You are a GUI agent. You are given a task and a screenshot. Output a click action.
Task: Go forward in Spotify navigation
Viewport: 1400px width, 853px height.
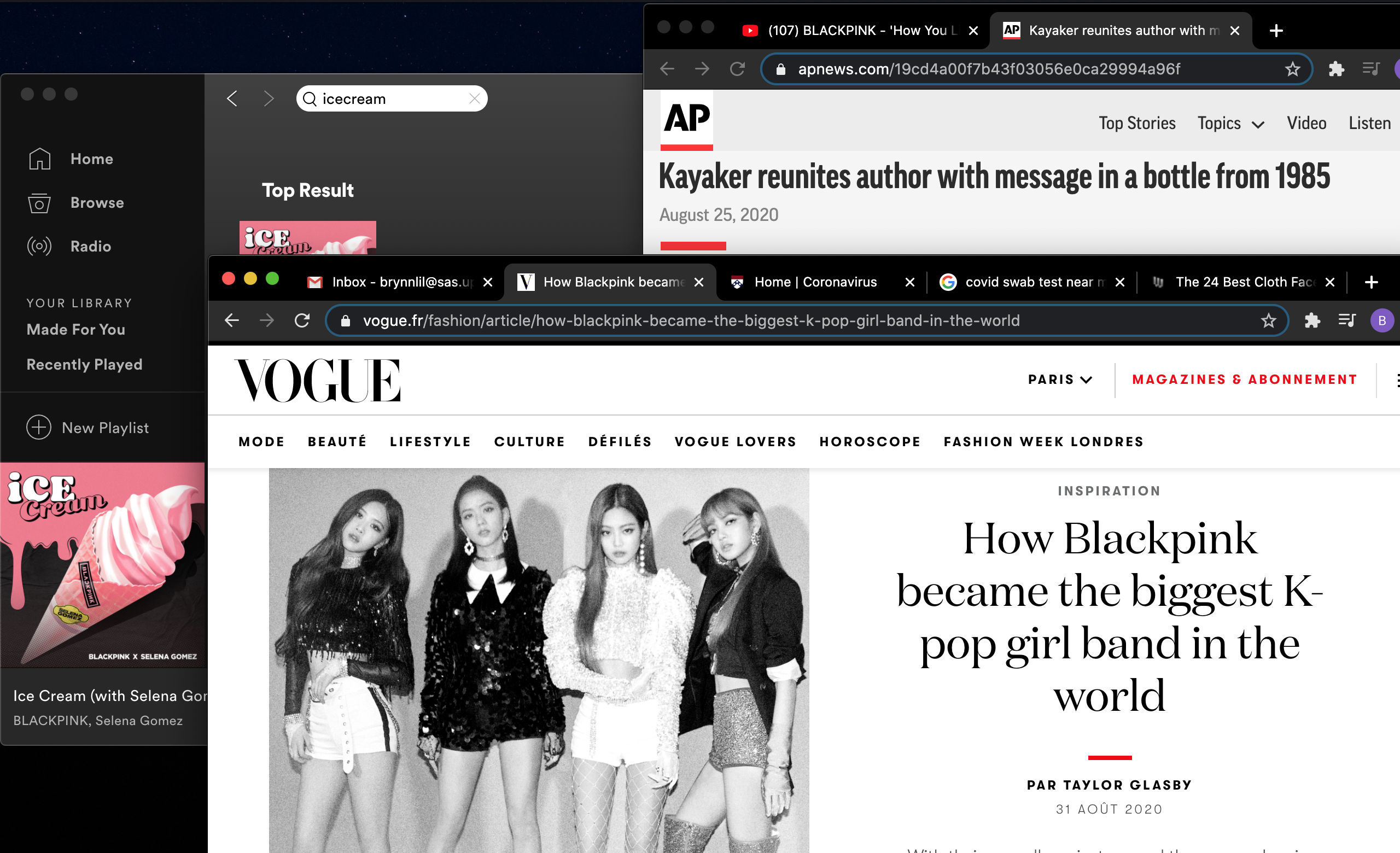pos(269,98)
